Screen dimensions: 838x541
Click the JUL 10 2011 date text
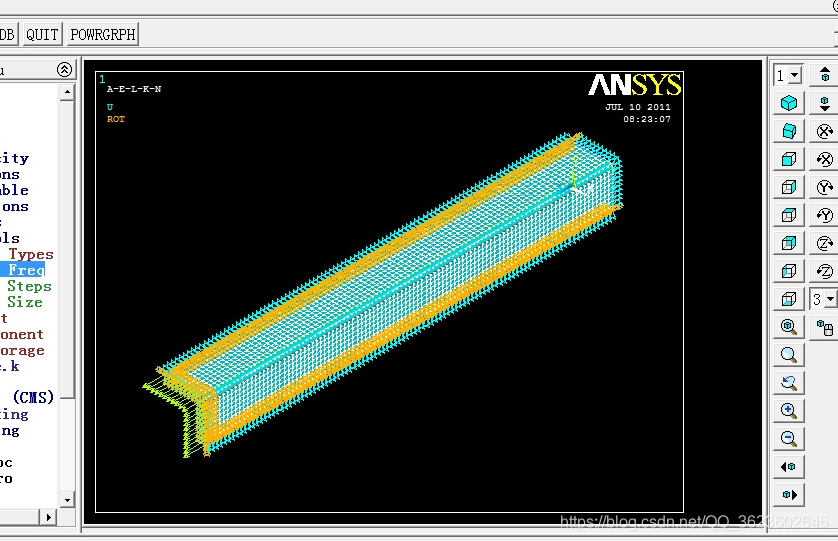pos(638,107)
